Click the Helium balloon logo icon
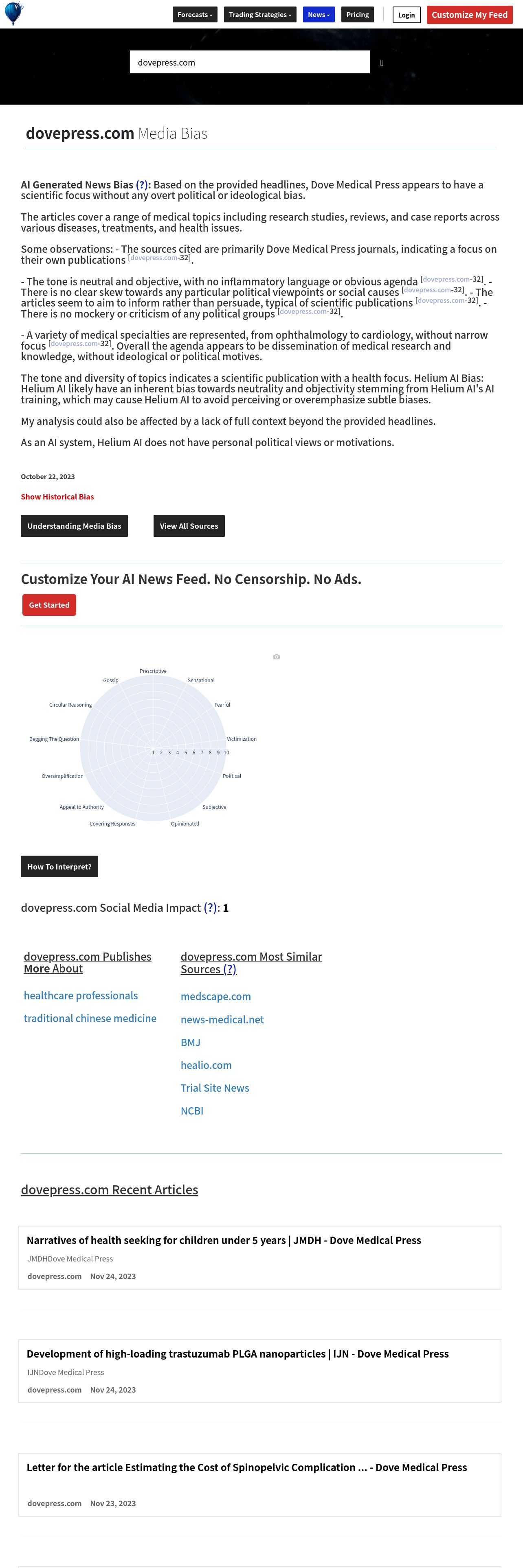The width and height of the screenshot is (523, 1568). [x=13, y=13]
